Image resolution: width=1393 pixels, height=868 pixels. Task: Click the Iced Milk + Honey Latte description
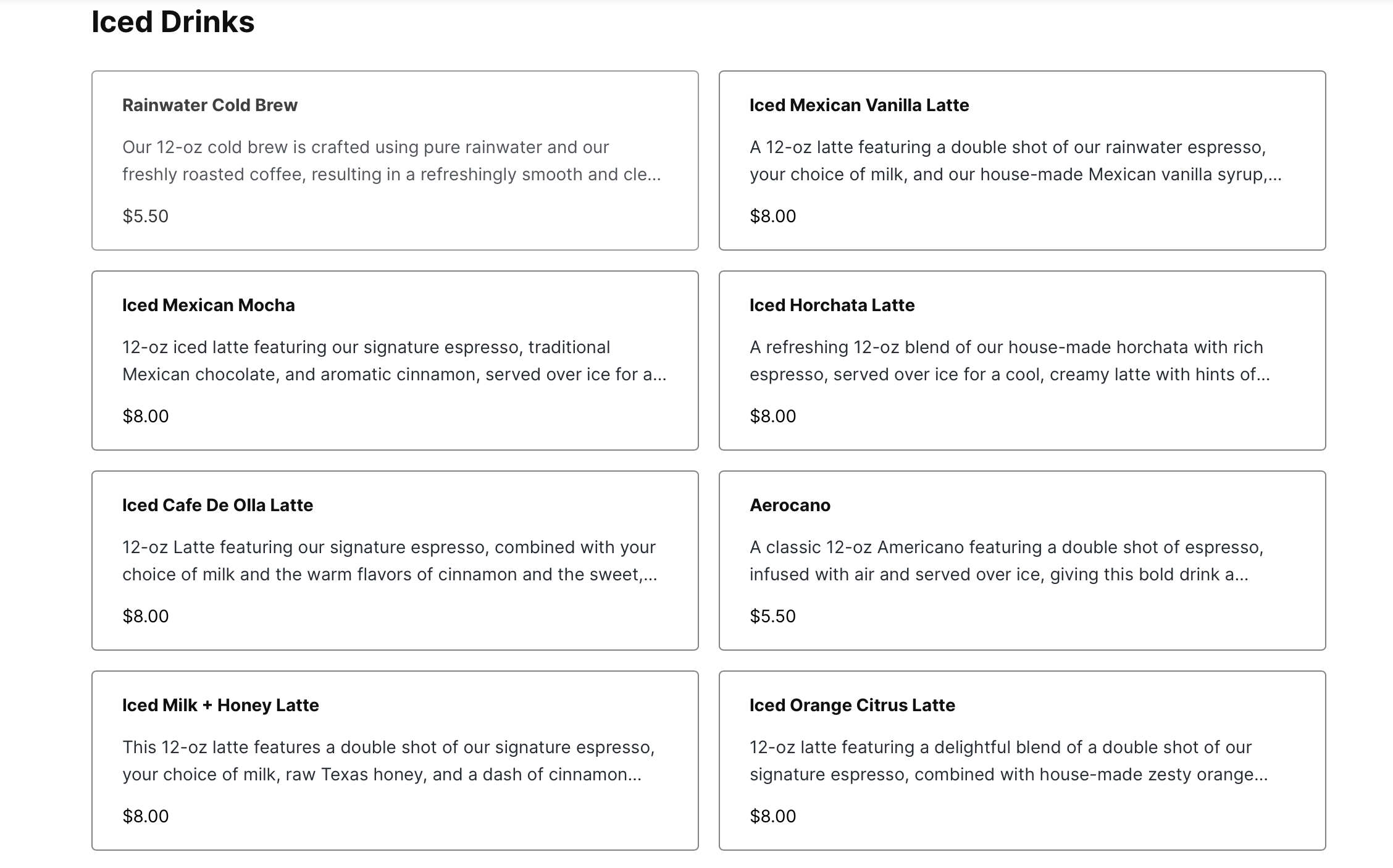[x=388, y=761]
